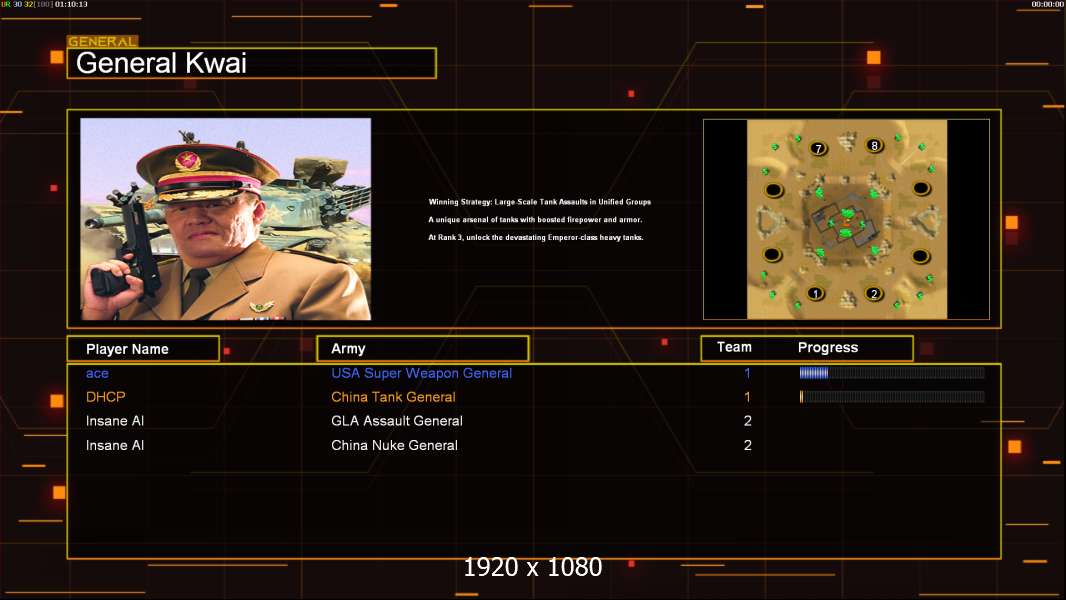Click start position 2 on the minimap
1066x600 pixels.
(874, 294)
